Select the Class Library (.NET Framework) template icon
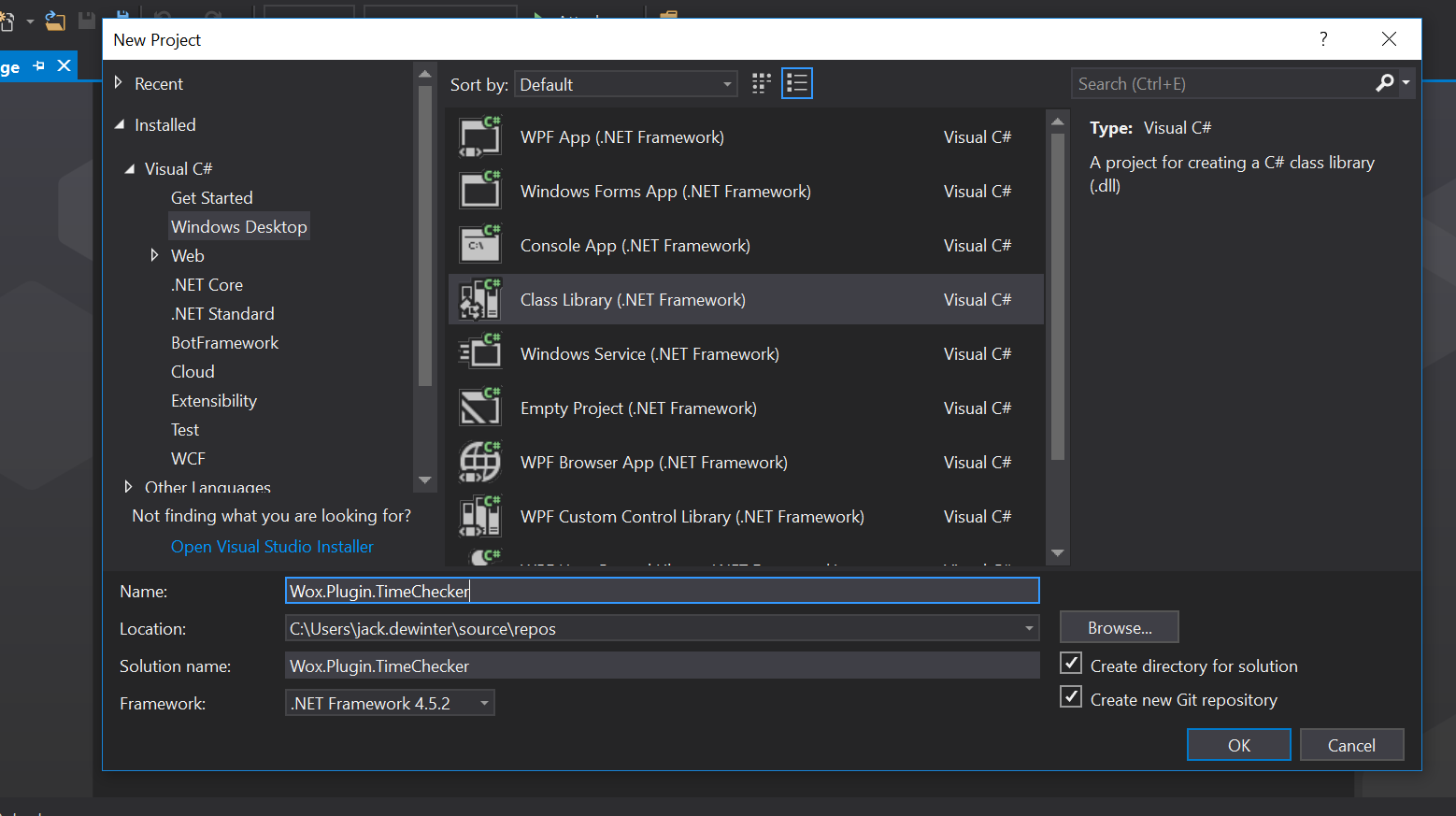Screen dimensions: 1456x816 pyautogui.click(x=479, y=299)
